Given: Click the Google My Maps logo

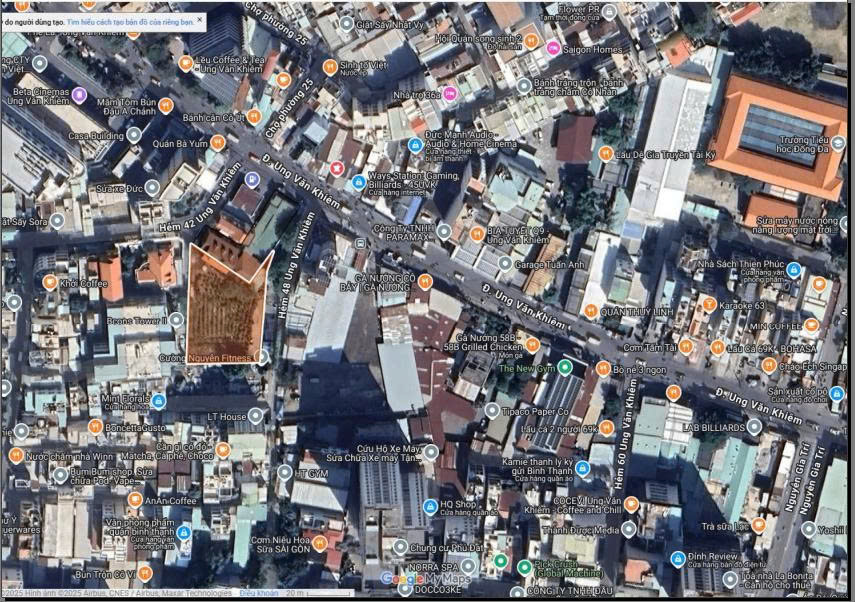Looking at the screenshot, I should (418, 578).
